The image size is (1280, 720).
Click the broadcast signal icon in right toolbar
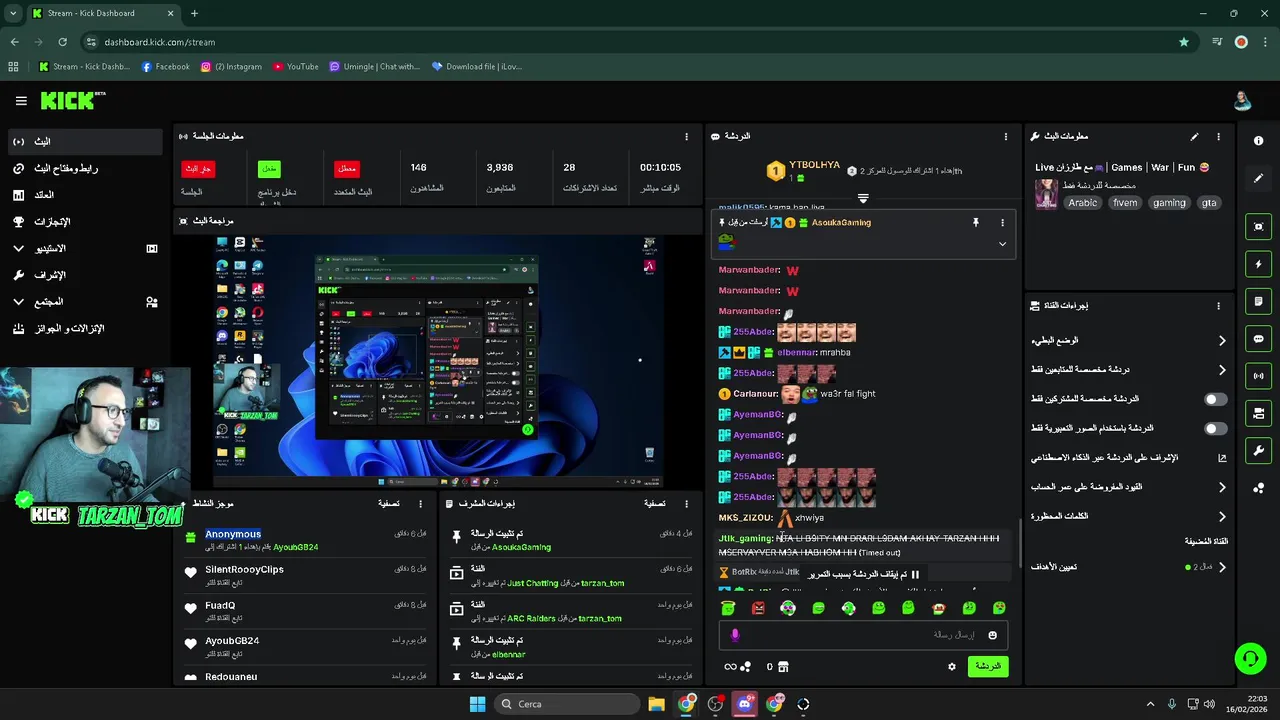tap(1259, 376)
